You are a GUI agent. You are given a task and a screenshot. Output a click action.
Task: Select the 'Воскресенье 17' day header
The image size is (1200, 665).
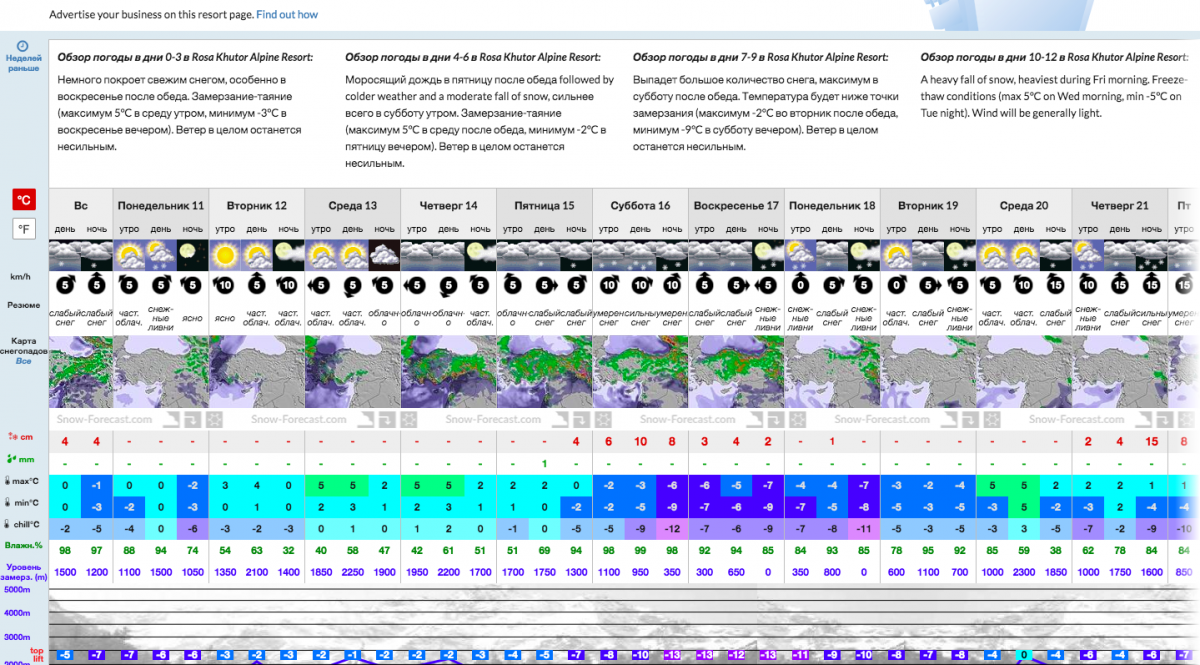(x=737, y=206)
